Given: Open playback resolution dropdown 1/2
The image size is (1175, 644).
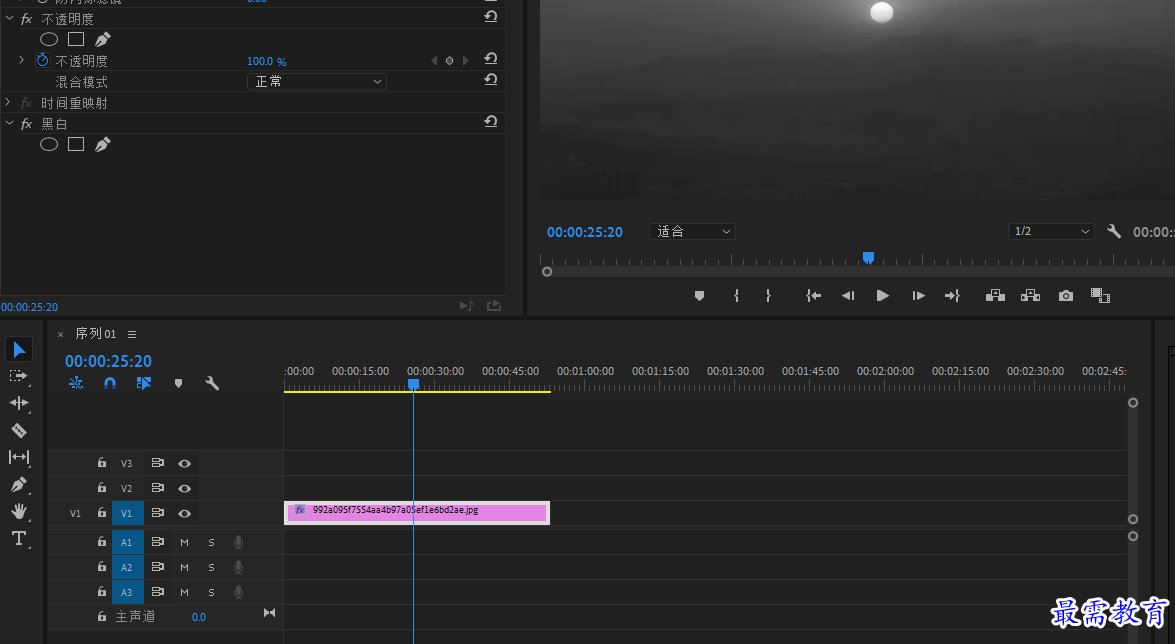Looking at the screenshot, I should (1051, 232).
